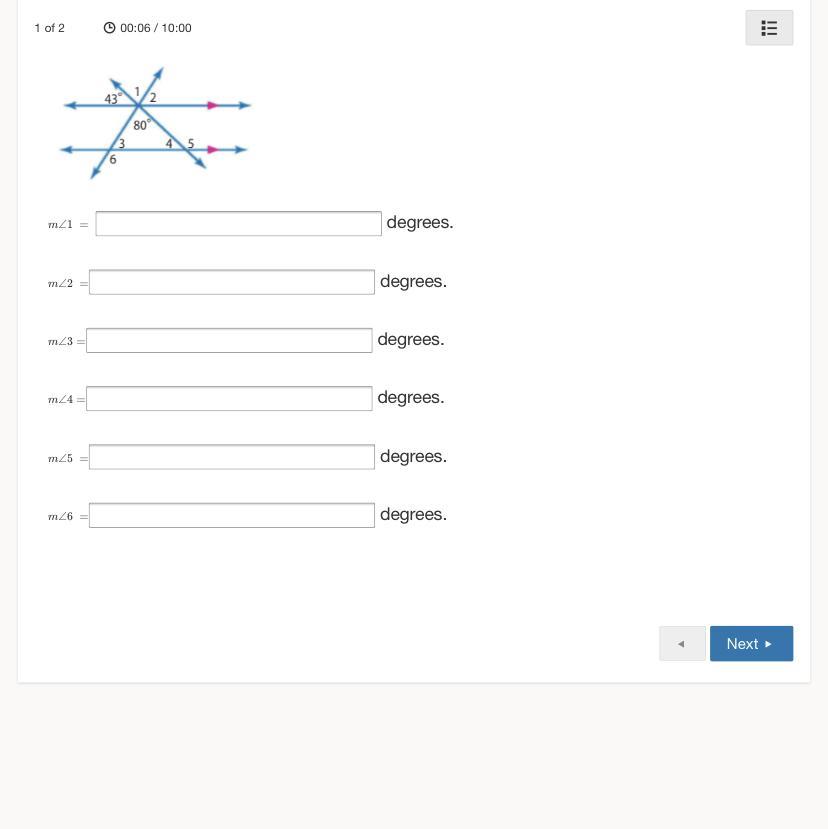Image resolution: width=828 pixels, height=829 pixels.
Task: Click the parallel lines angle diagram
Action: [x=155, y=124]
